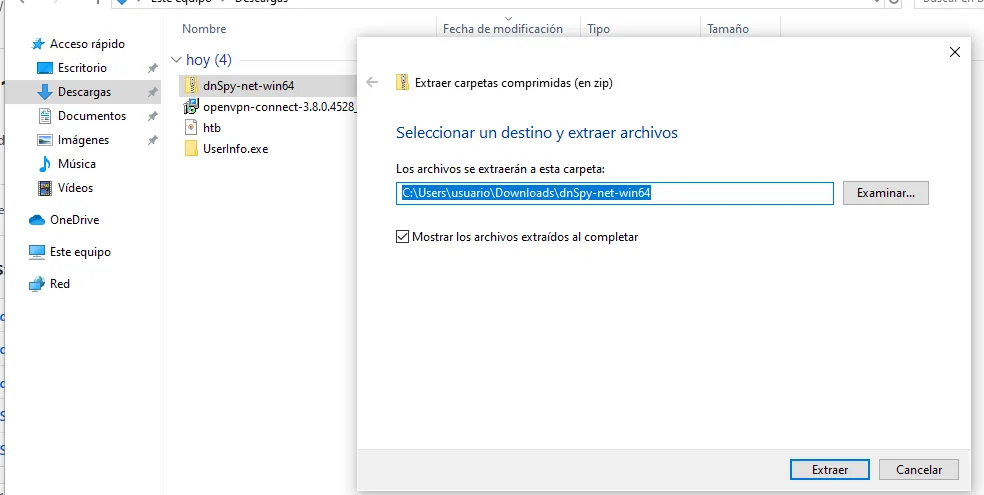Open Música in the navigation pane
The image size is (984, 495).
77,164
